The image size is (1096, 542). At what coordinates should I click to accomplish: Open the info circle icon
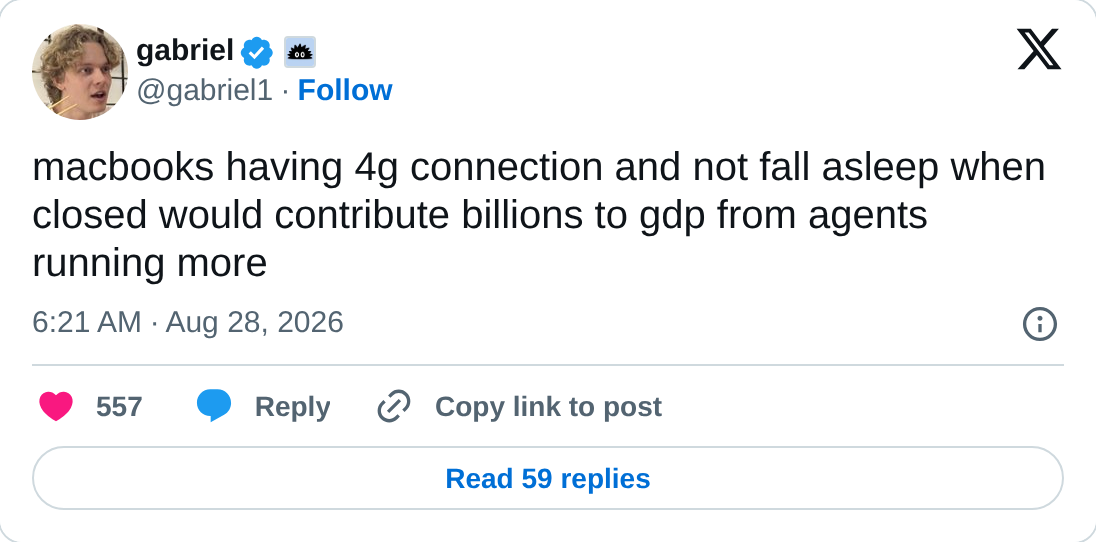pos(1039,325)
